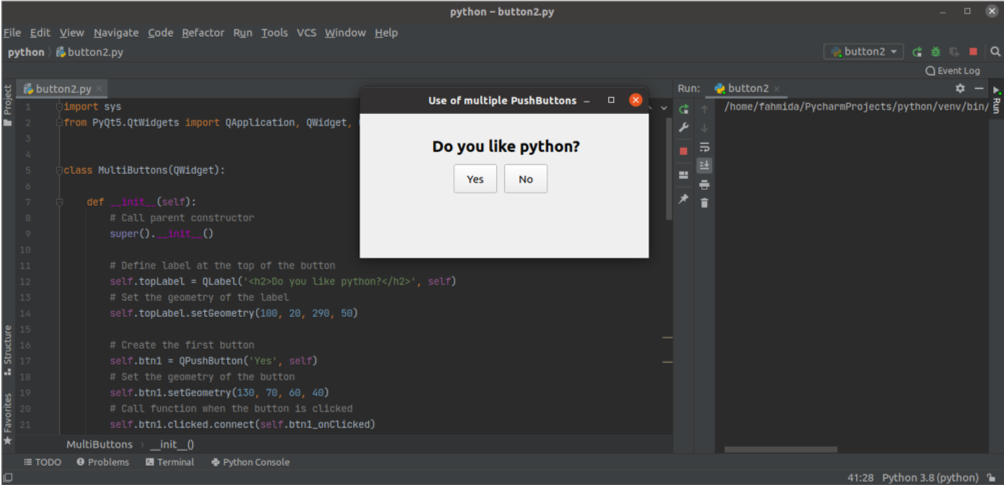Click the print icon in Run panel
Viewport: 1004px width, 485px height.
[x=704, y=184]
